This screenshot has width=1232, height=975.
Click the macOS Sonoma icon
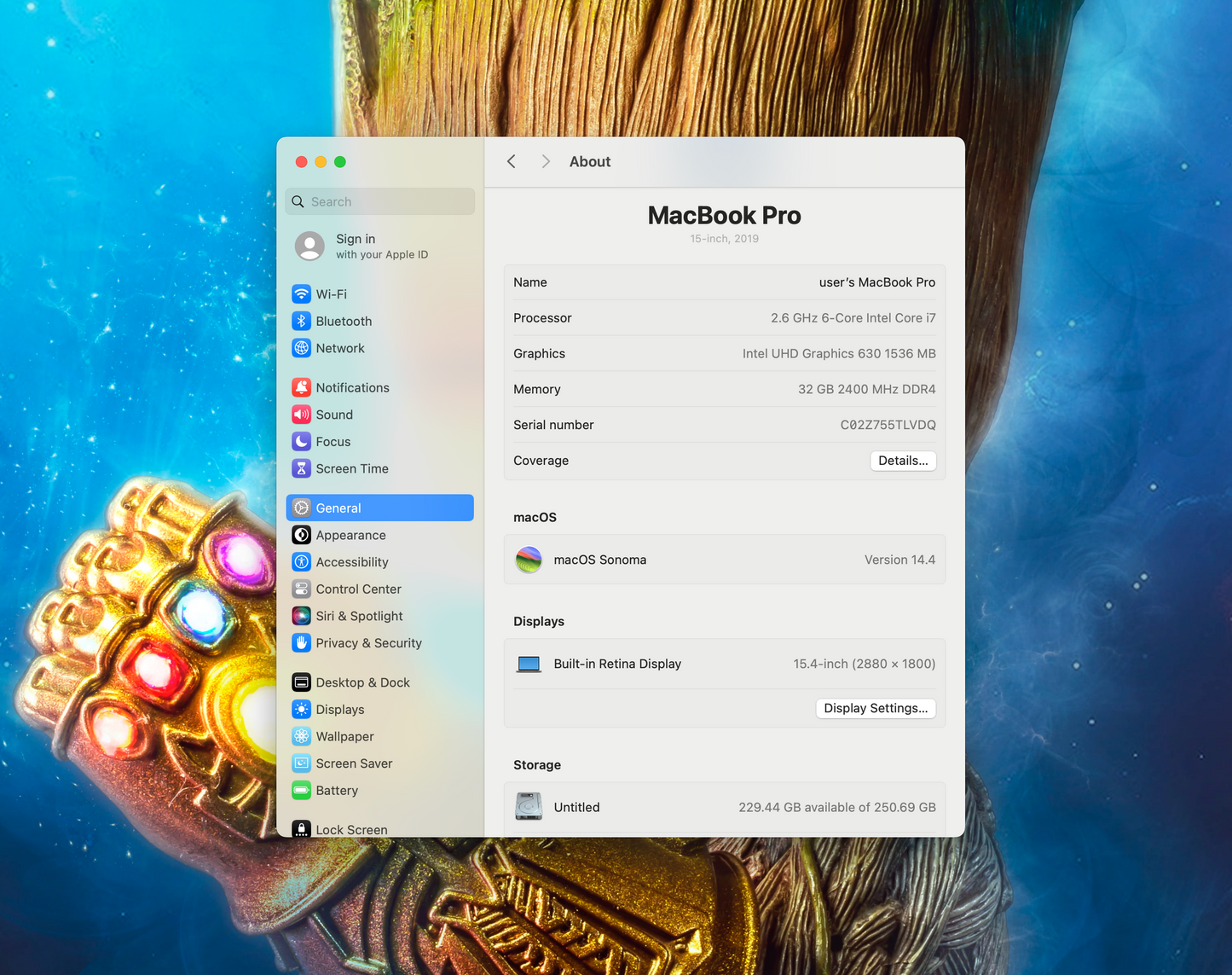[529, 560]
